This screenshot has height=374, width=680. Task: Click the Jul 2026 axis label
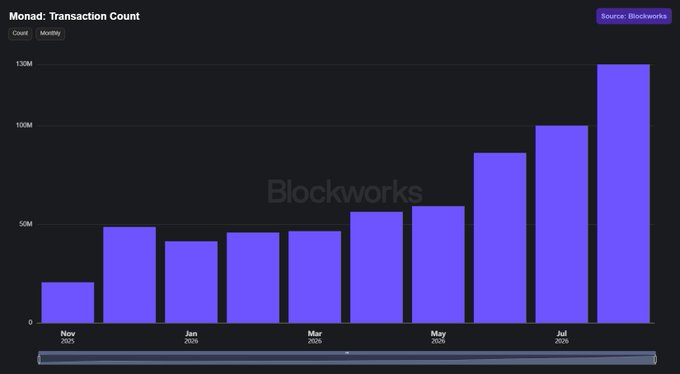[x=562, y=337]
